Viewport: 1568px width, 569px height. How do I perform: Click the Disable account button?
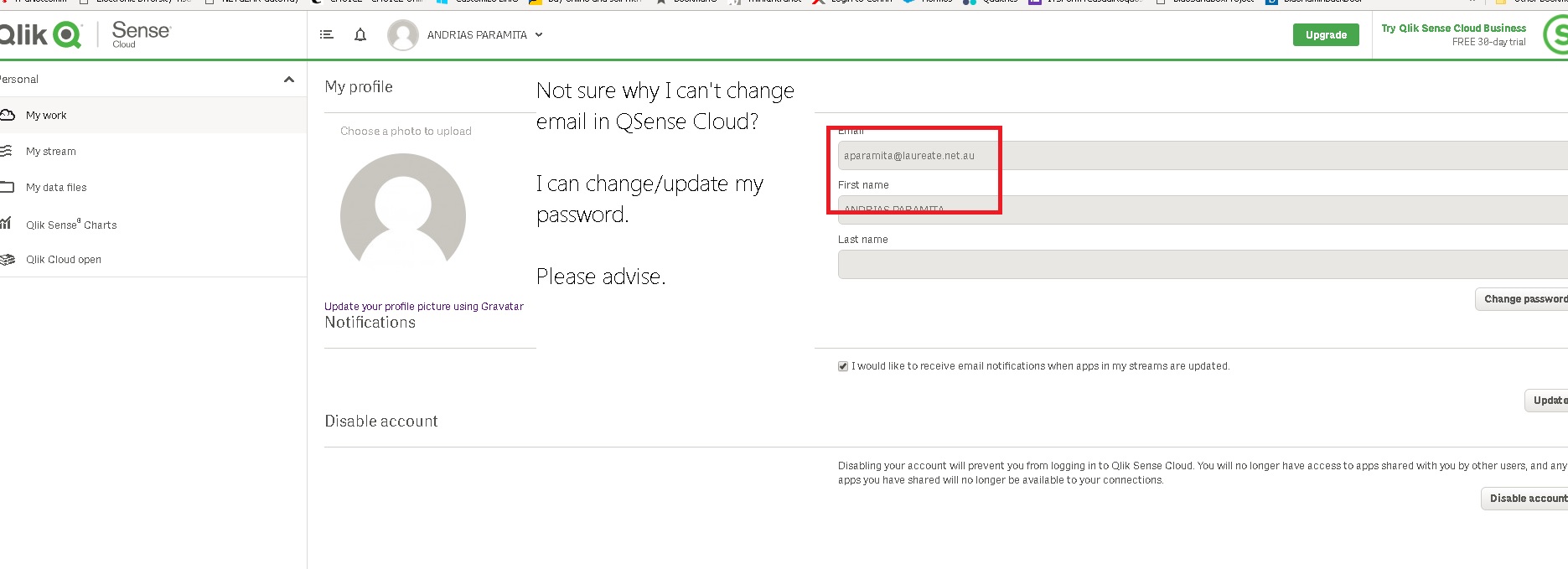coord(1527,499)
